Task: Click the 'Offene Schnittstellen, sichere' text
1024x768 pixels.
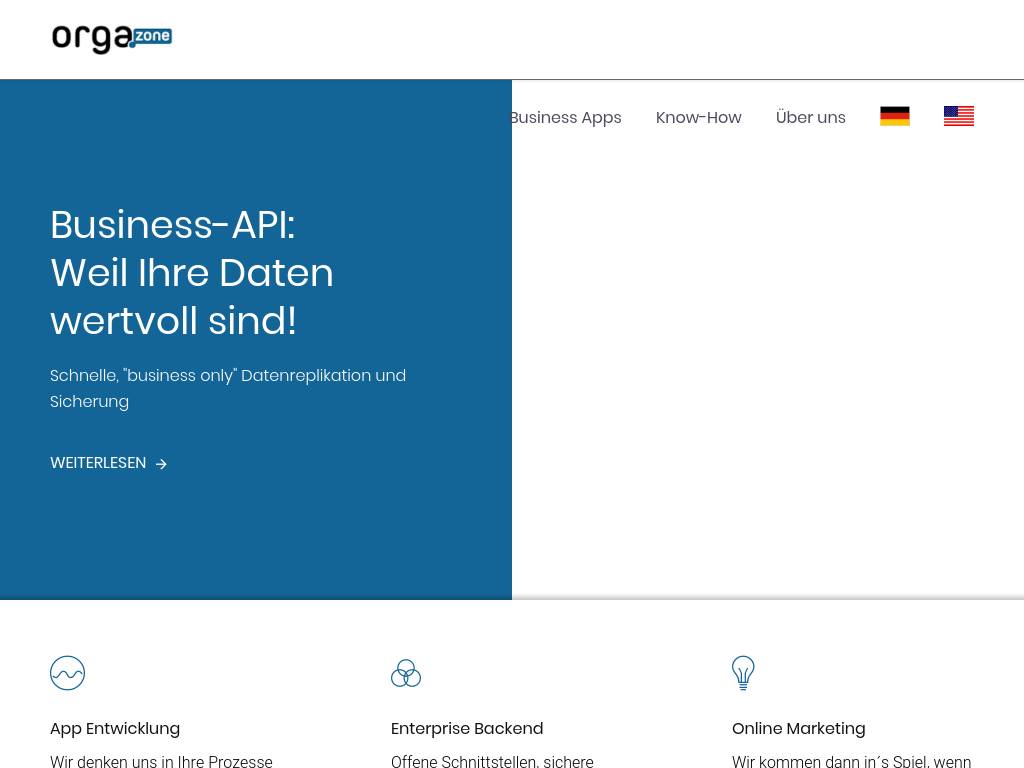Action: pyautogui.click(x=492, y=761)
